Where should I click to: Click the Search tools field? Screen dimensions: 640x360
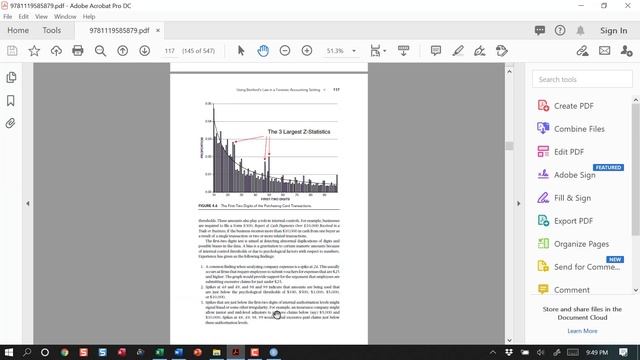pyautogui.click(x=582, y=79)
